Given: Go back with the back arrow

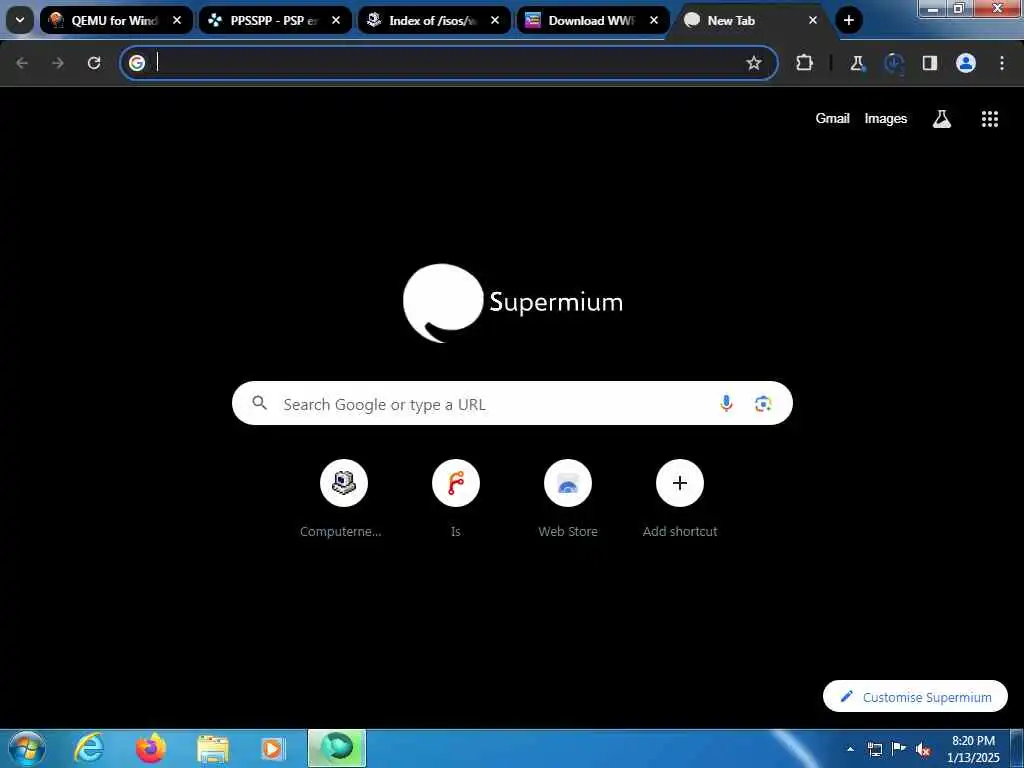Looking at the screenshot, I should coord(22,63).
